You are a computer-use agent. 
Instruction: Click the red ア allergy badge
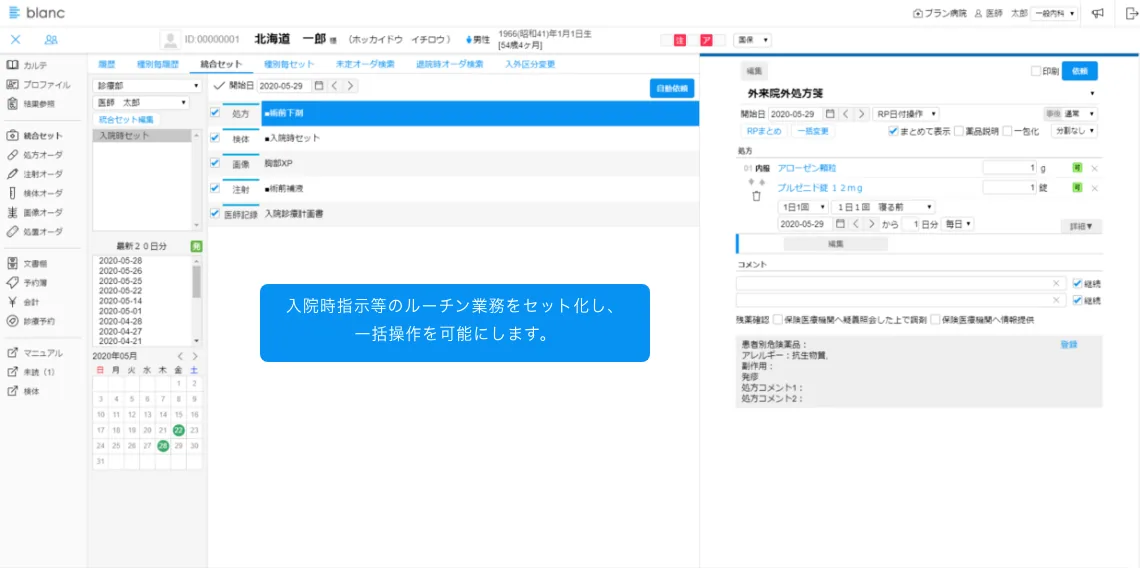(705, 40)
